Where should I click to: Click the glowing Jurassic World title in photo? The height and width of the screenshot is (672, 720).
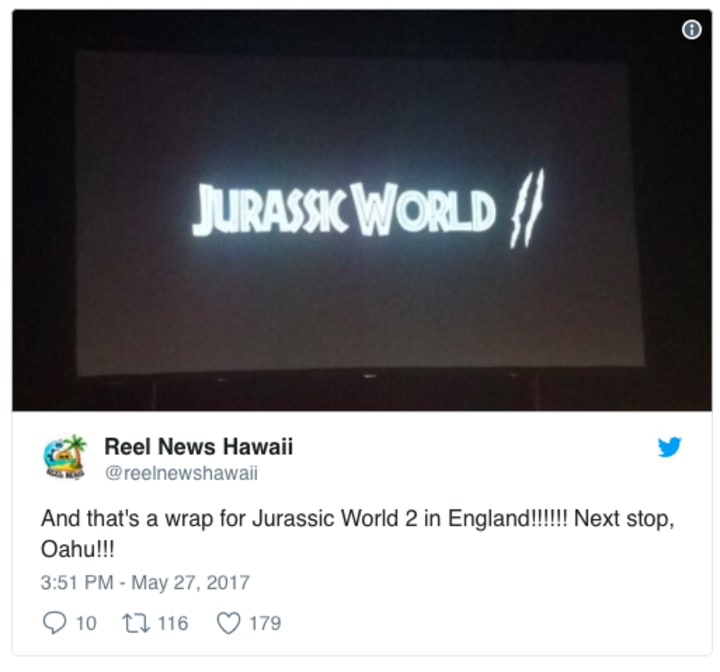pyautogui.click(x=343, y=209)
